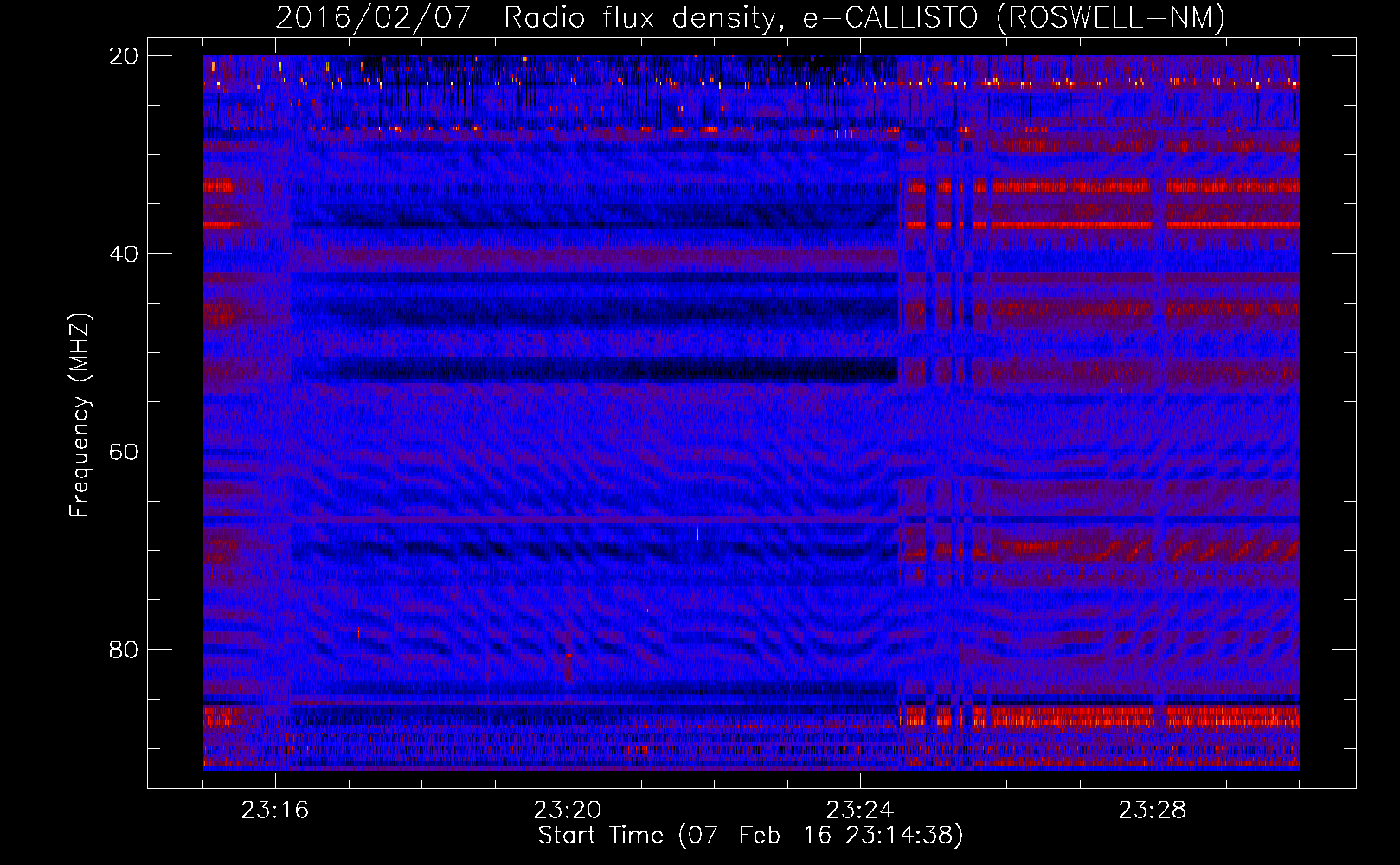Click the 23:24 time tick label
This screenshot has width=1400, height=865.
pyautogui.click(x=860, y=811)
